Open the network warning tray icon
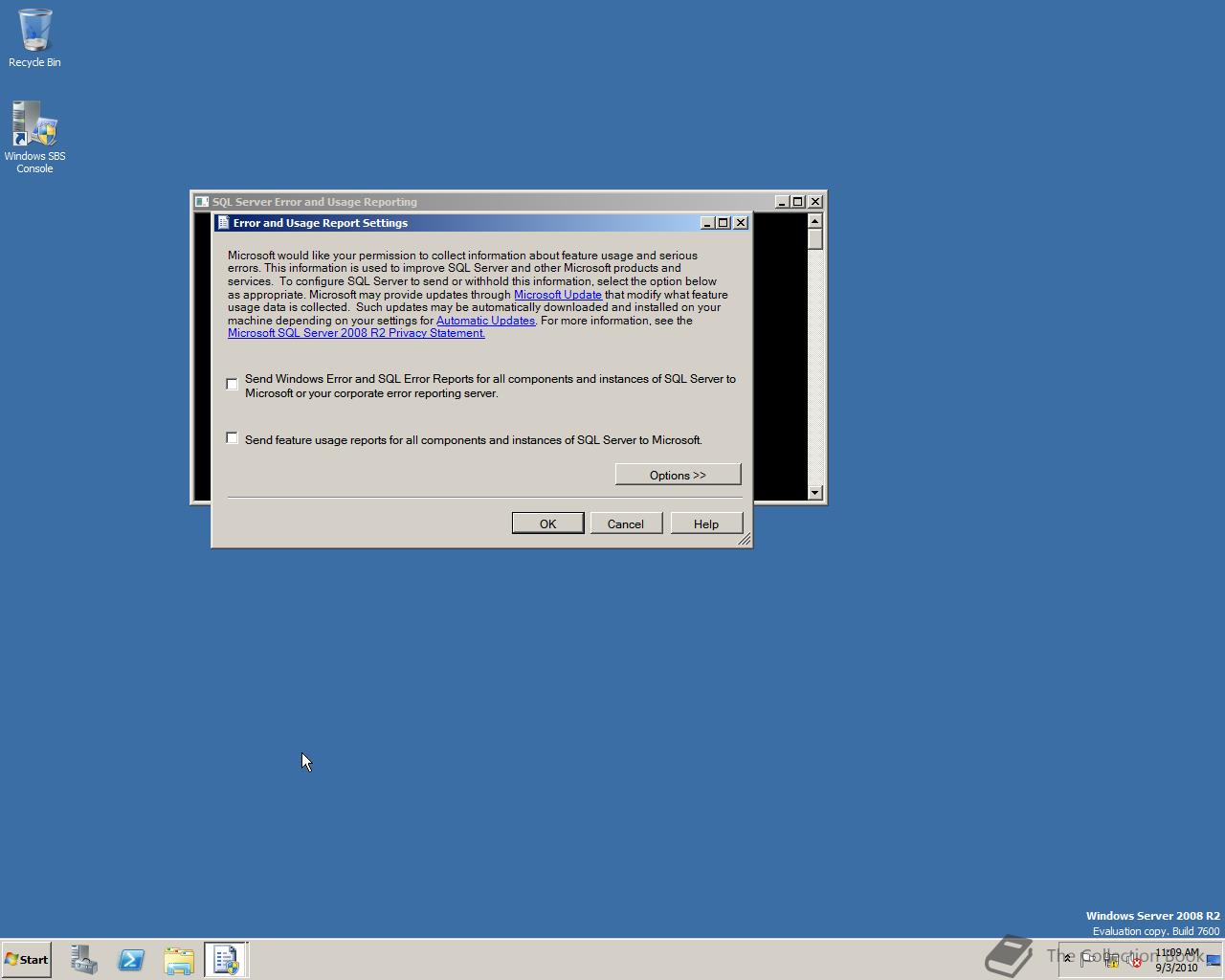Viewport: 1225px width, 980px height. tap(1112, 960)
